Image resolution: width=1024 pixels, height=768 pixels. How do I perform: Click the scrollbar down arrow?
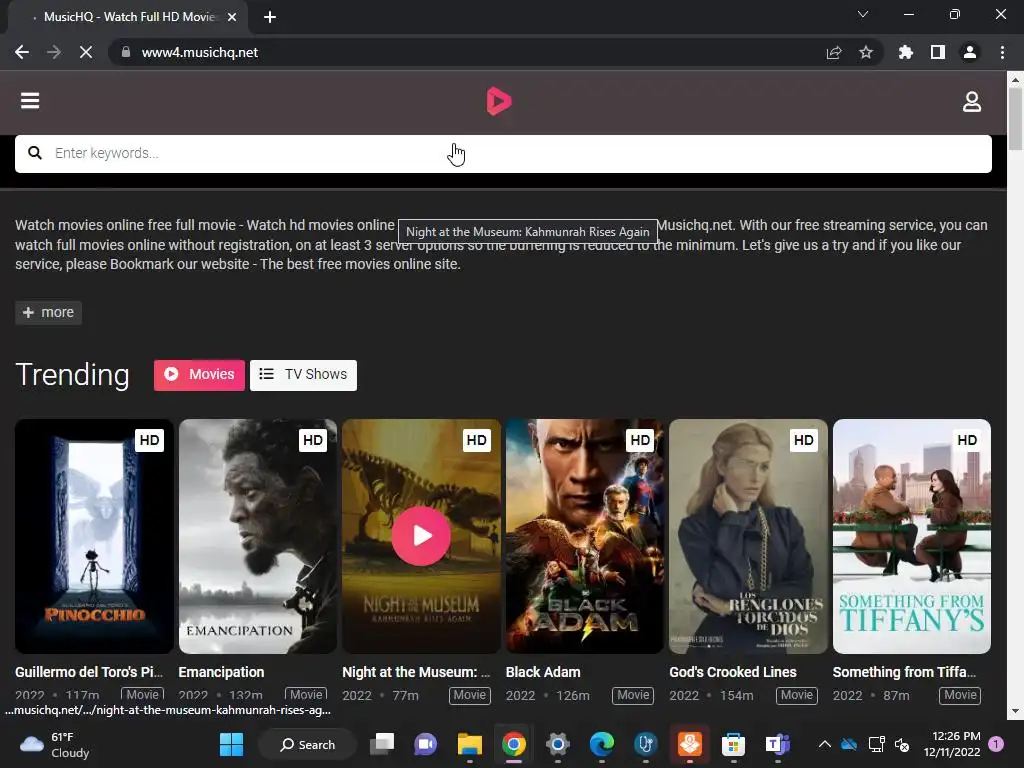tap(1015, 711)
